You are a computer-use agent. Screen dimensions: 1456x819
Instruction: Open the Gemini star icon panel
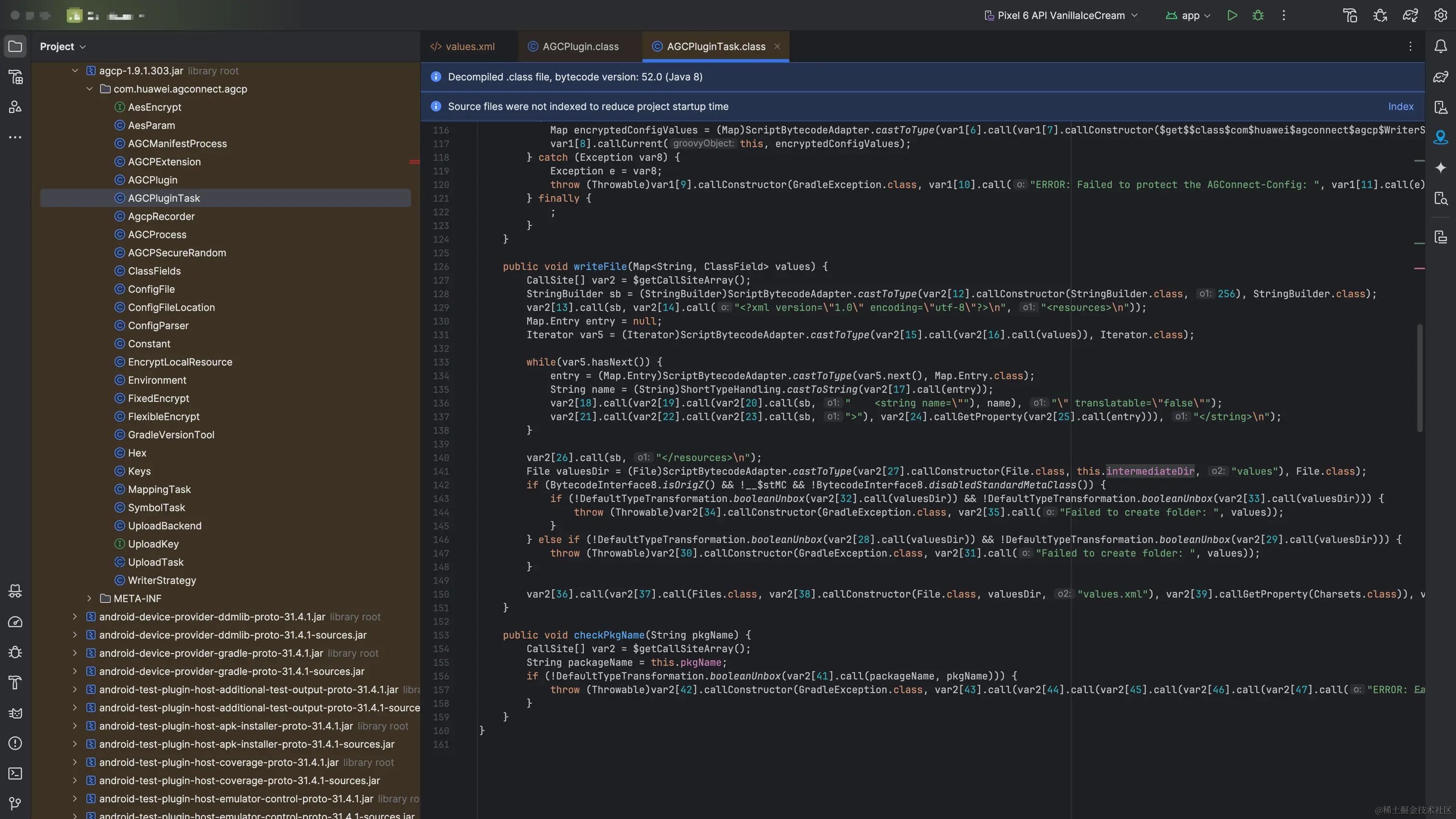tap(1440, 167)
